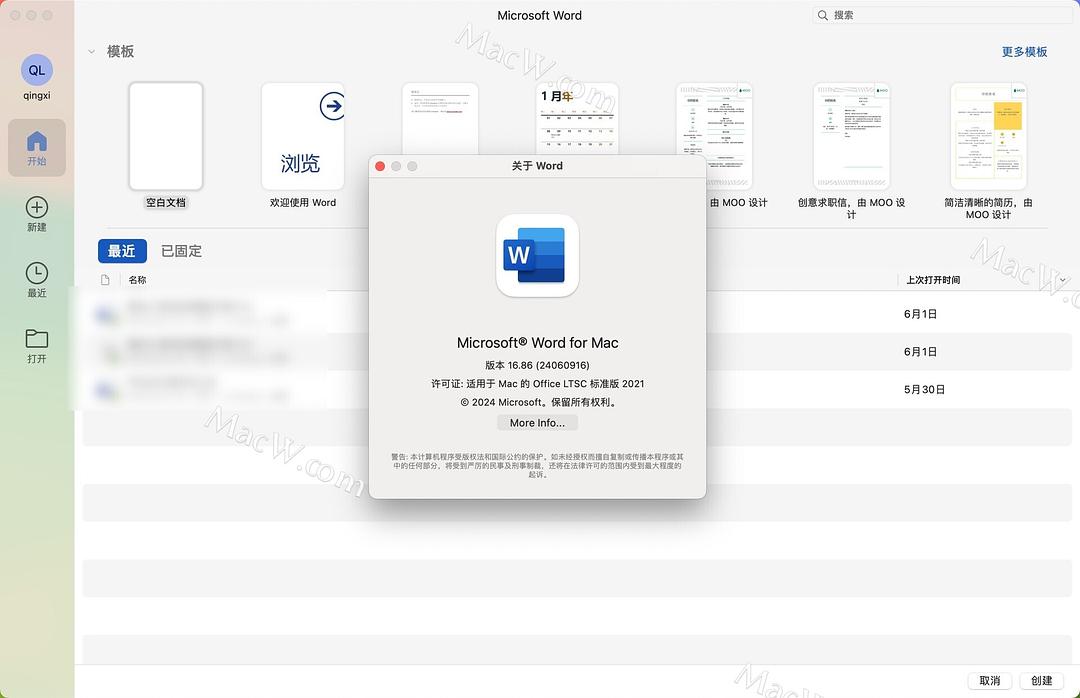Open the 更多模板 link

point(1024,52)
